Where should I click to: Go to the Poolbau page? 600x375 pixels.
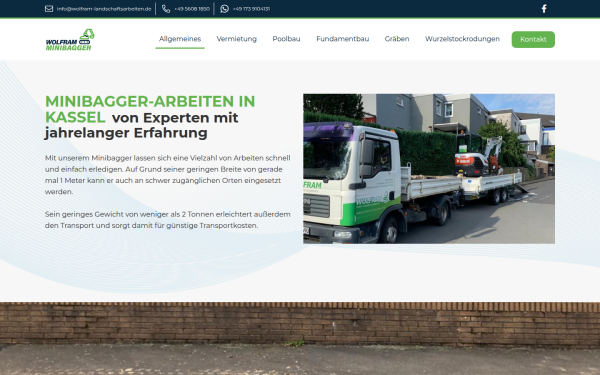286,39
